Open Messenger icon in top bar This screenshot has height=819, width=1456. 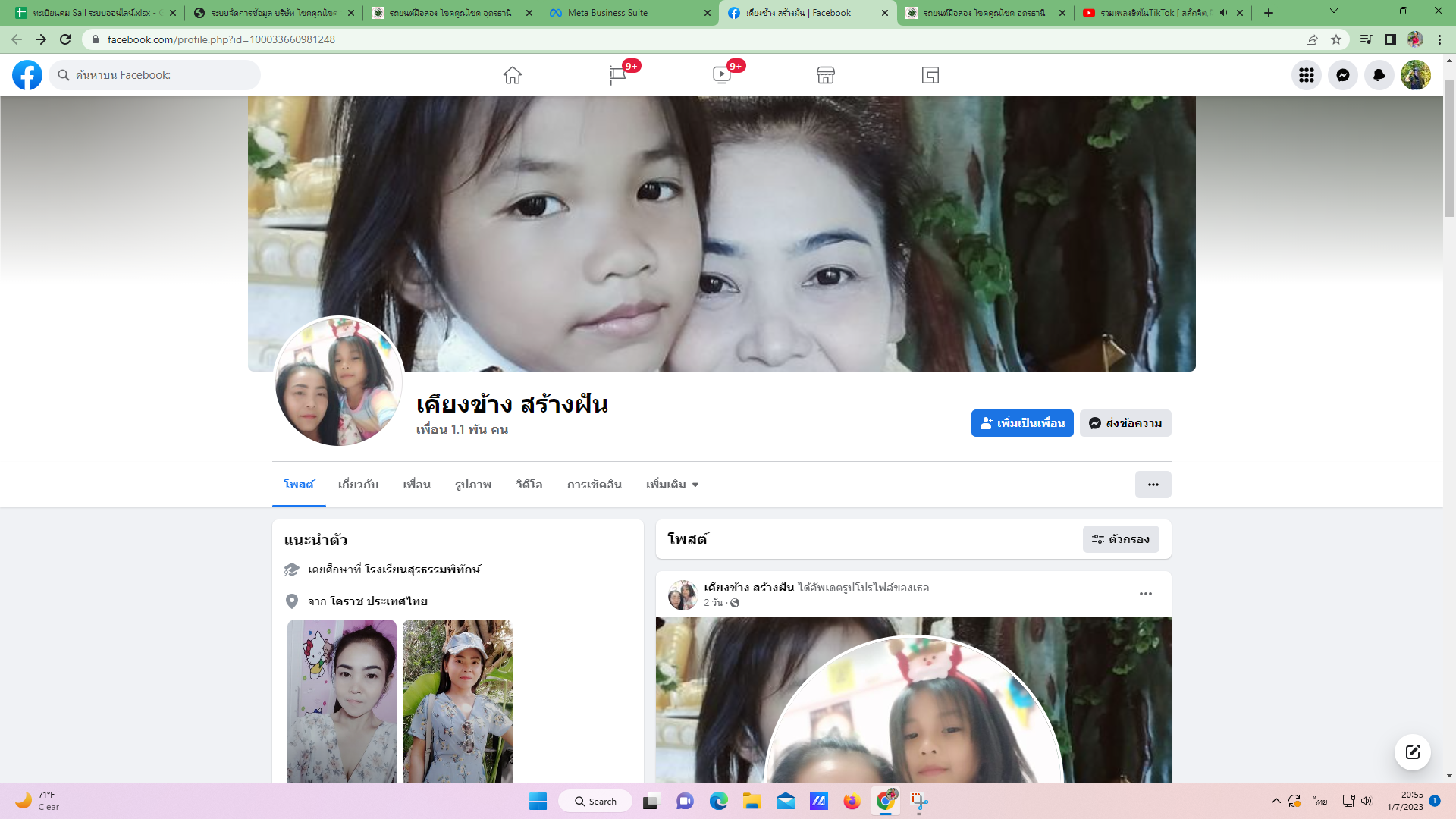1342,75
